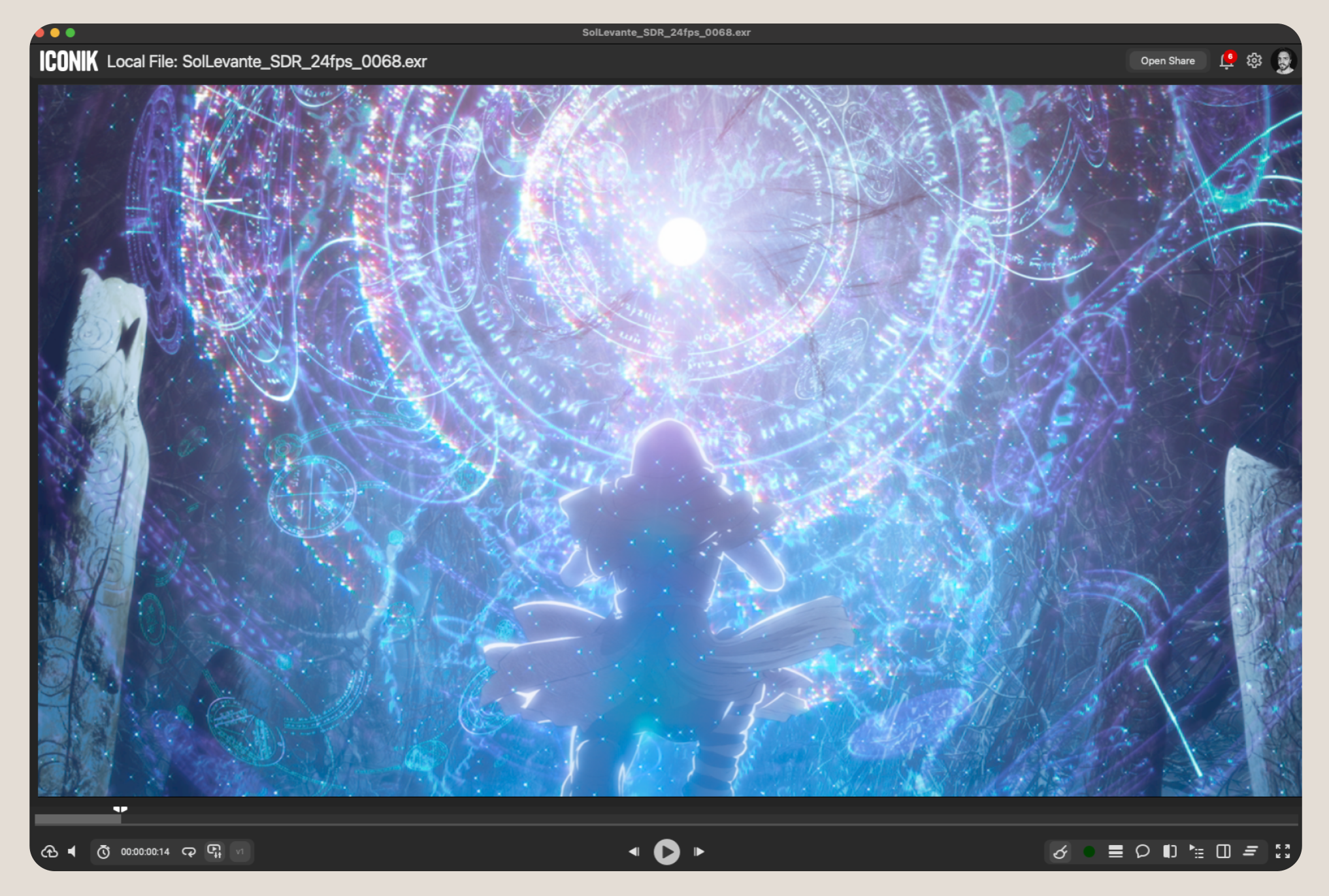The height and width of the screenshot is (896, 1329).
Task: Mute audio with the speaker icon
Action: [73, 852]
